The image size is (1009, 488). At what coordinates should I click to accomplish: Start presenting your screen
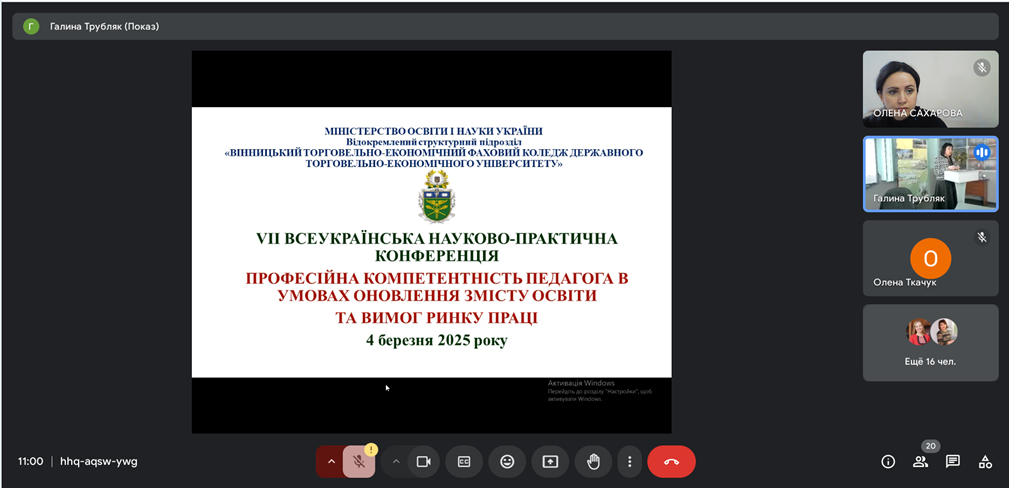[x=550, y=462]
